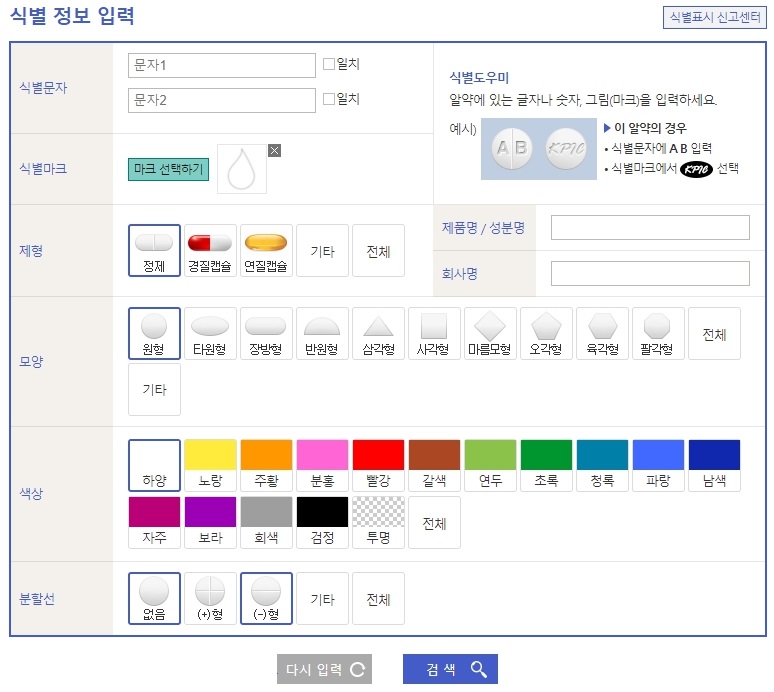Click 다시 입력 reset button
The width and height of the screenshot is (774, 692).
click(x=324, y=669)
